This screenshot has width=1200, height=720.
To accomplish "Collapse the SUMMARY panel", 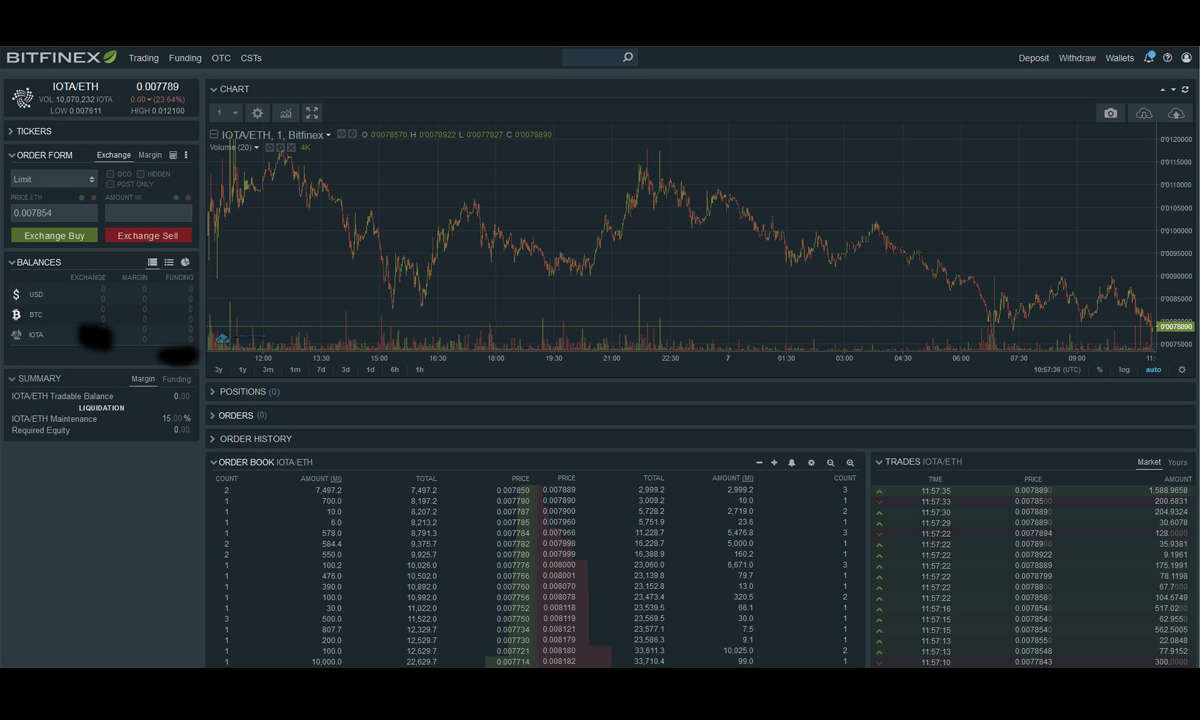I will [36, 379].
